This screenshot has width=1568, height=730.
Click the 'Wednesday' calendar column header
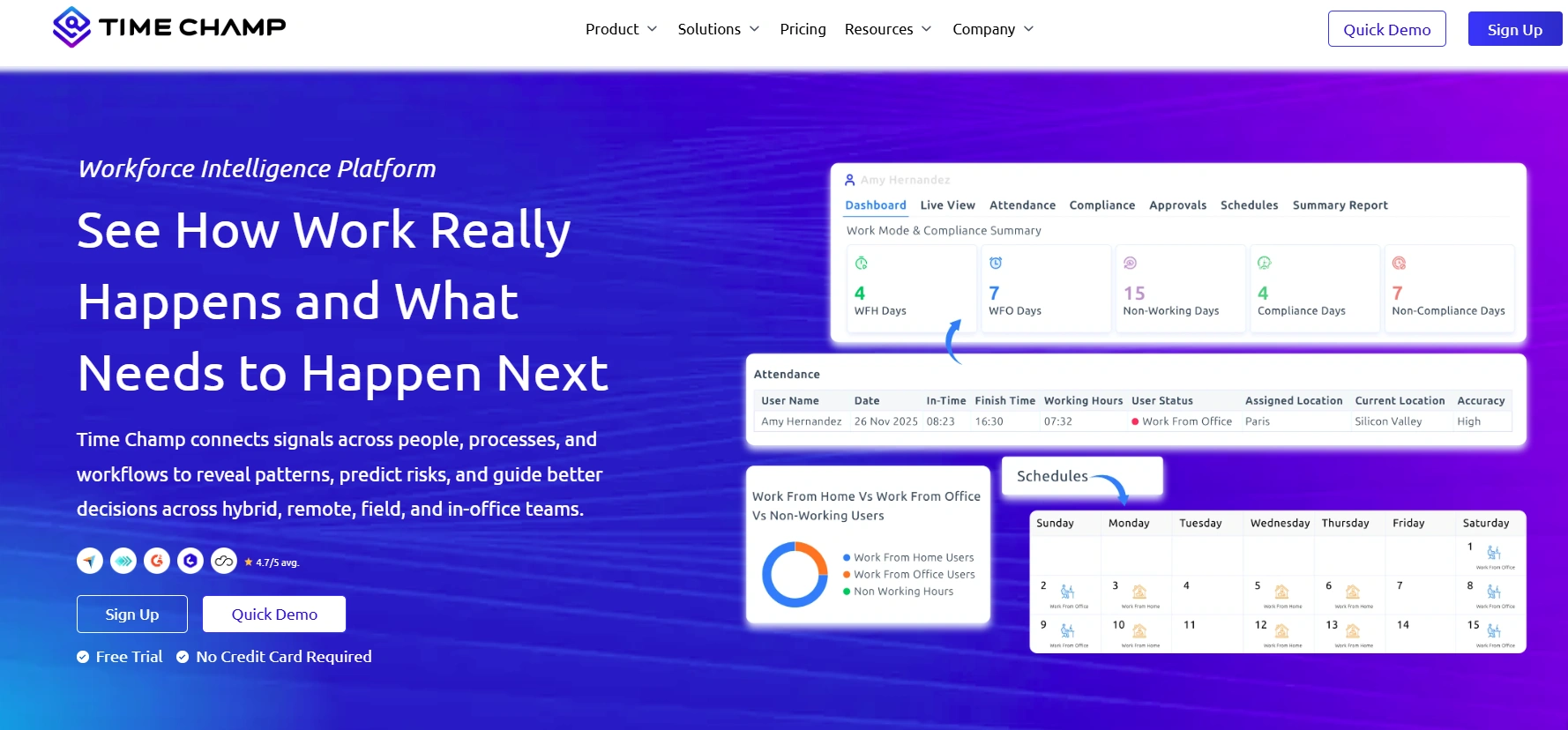(1280, 523)
